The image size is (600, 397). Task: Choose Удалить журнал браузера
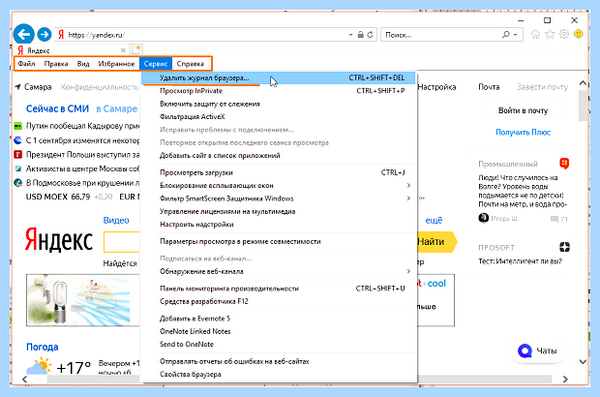tap(278, 78)
